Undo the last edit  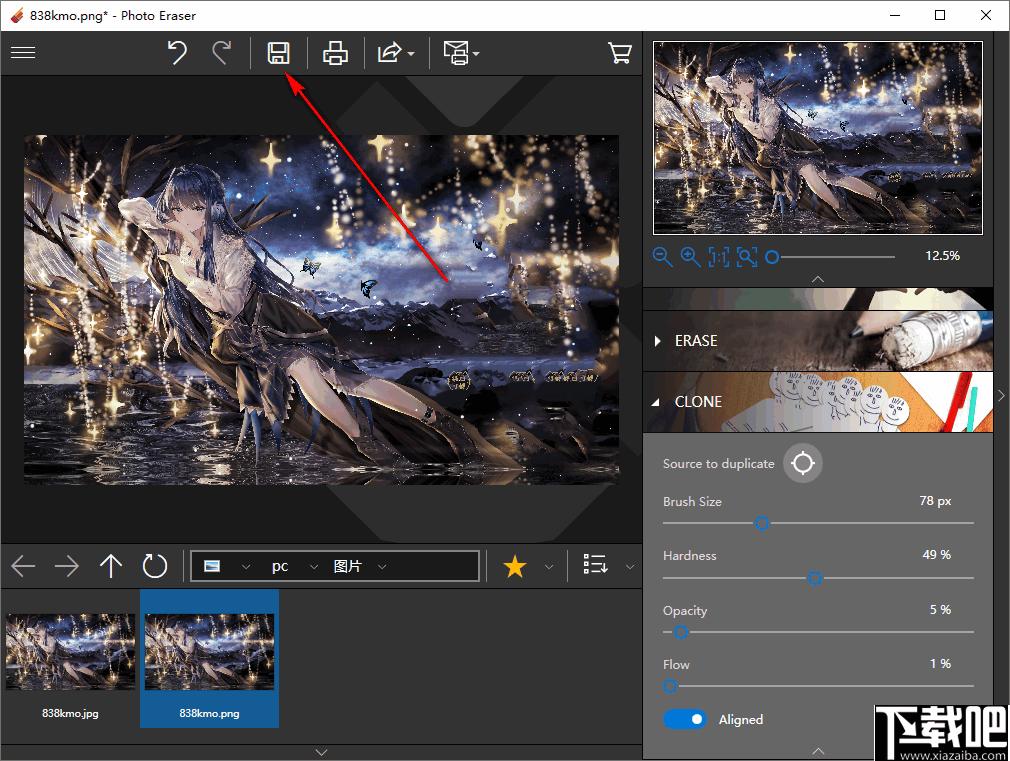[x=177, y=53]
